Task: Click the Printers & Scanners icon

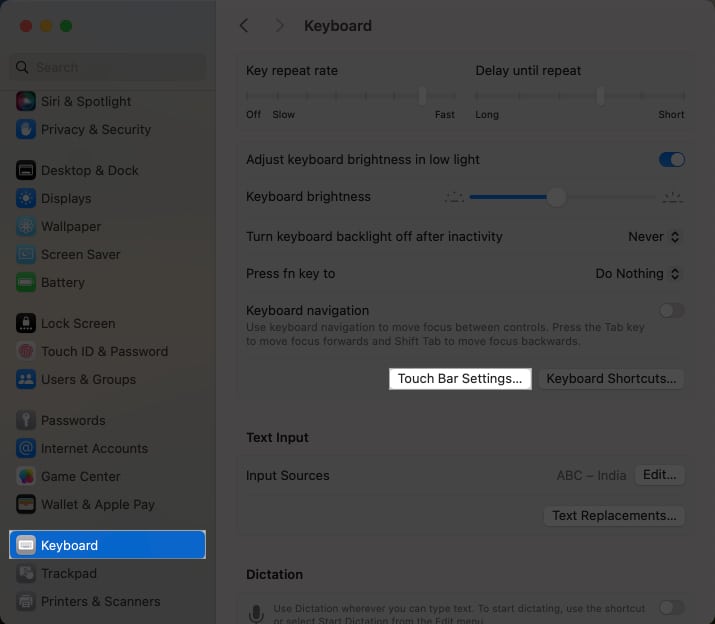Action: 26,601
